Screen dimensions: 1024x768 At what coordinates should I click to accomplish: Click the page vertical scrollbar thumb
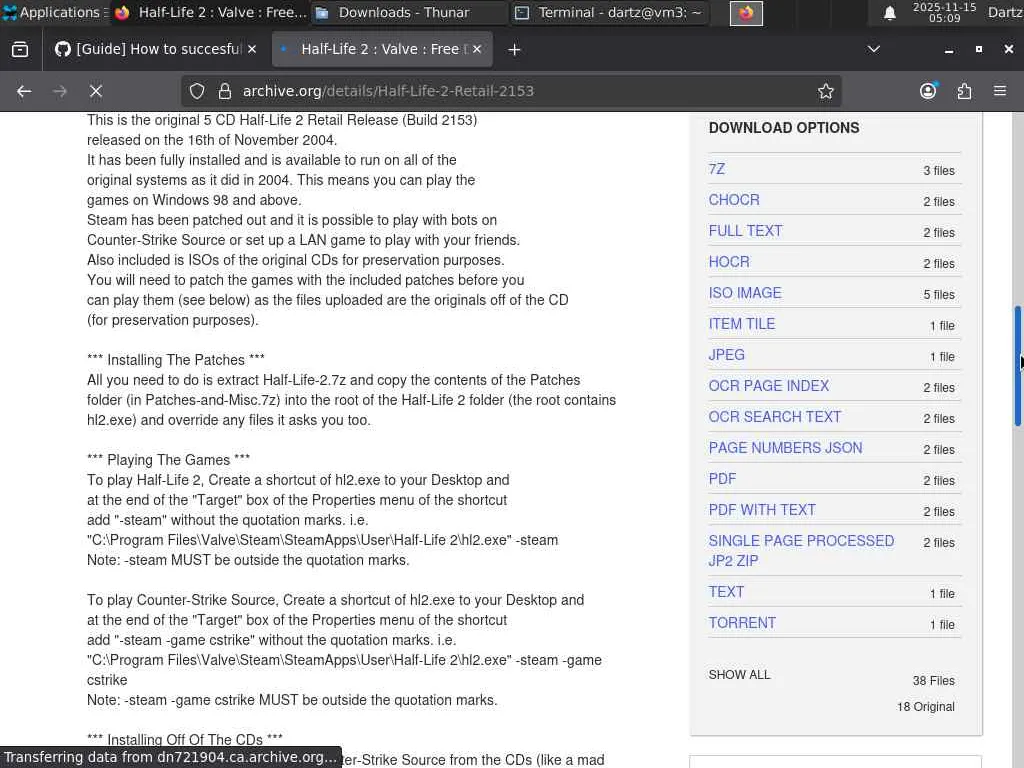coord(1017,366)
